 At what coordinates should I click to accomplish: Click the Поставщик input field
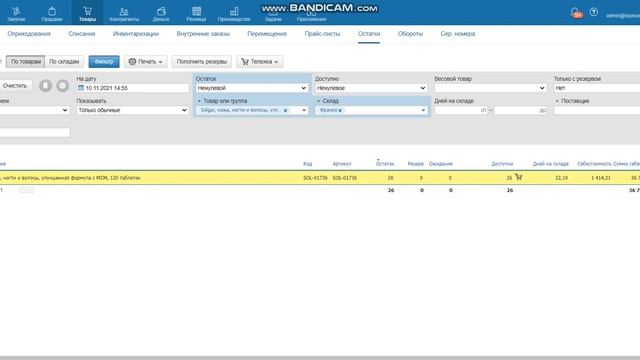597,110
